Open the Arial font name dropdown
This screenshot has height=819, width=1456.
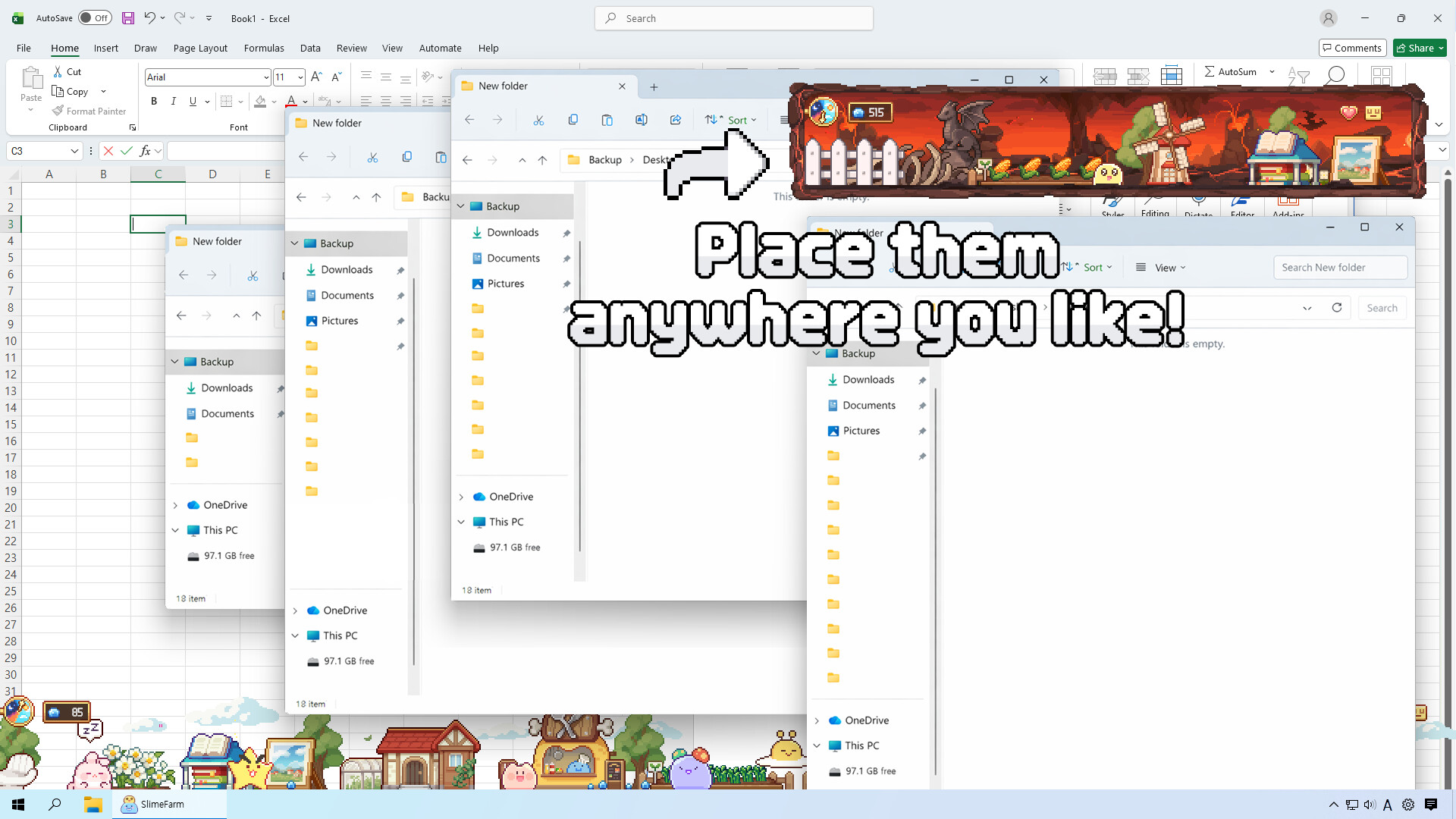[266, 77]
